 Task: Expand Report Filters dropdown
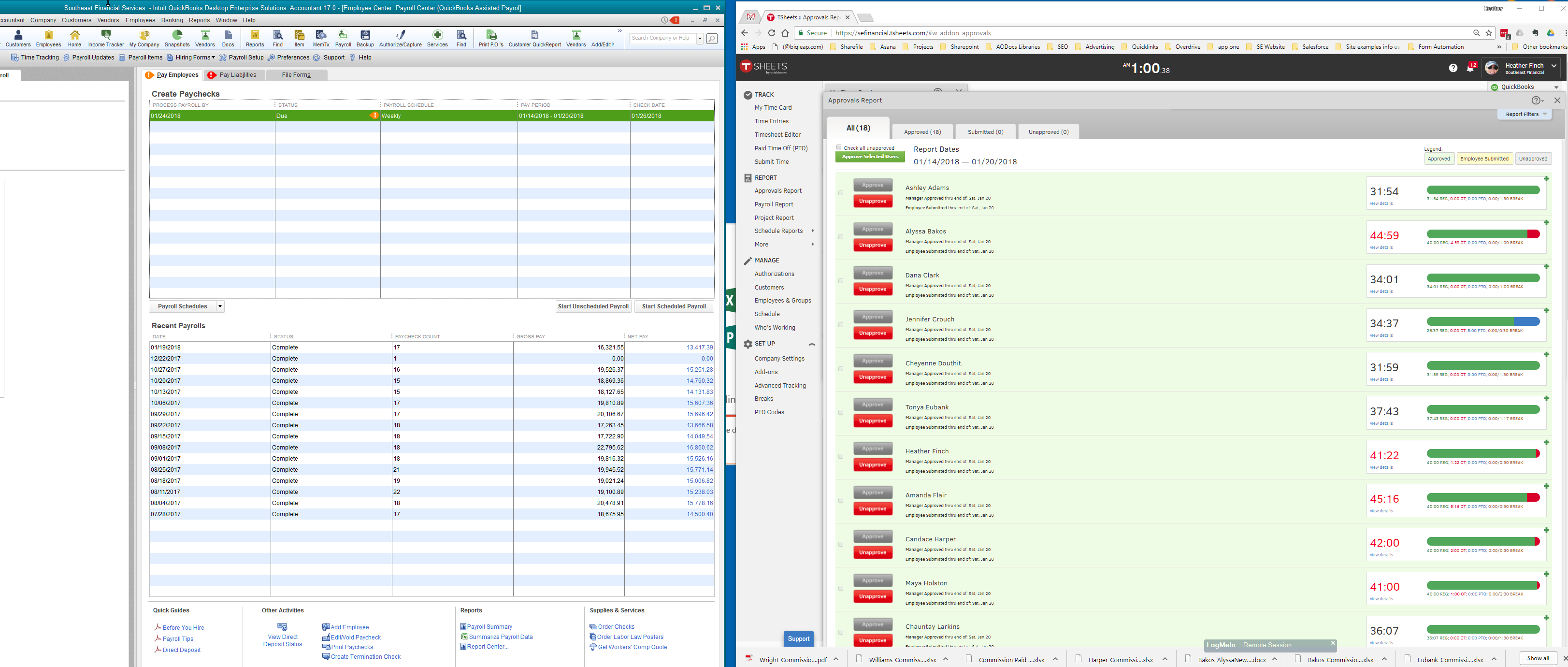[1525, 114]
